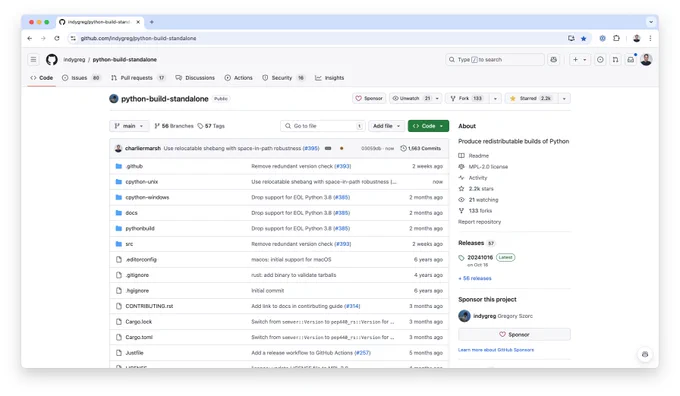This screenshot has width=680, height=396.
Task: Open the cpython-unix folder
Action: pyautogui.click(x=141, y=182)
